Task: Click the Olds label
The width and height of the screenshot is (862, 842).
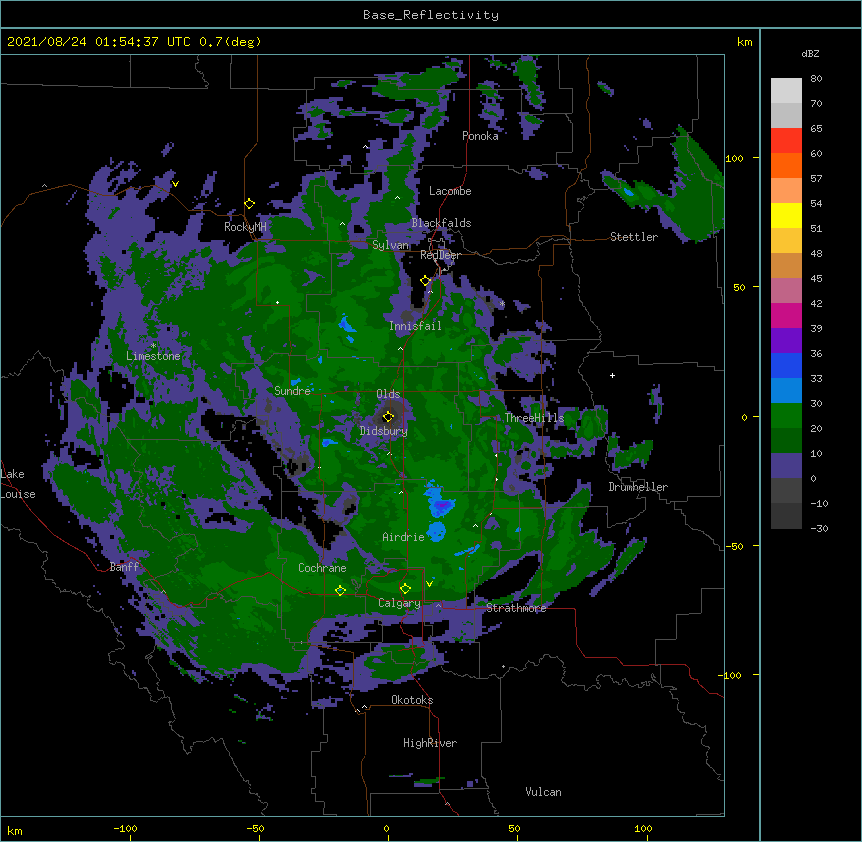Action: pyautogui.click(x=388, y=394)
